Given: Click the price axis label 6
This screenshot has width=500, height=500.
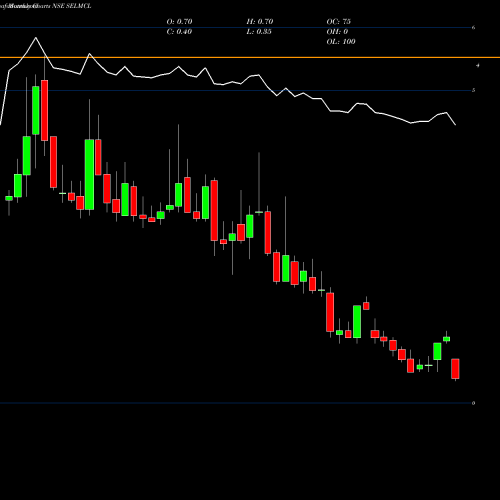Looking at the screenshot, I should point(474,28).
